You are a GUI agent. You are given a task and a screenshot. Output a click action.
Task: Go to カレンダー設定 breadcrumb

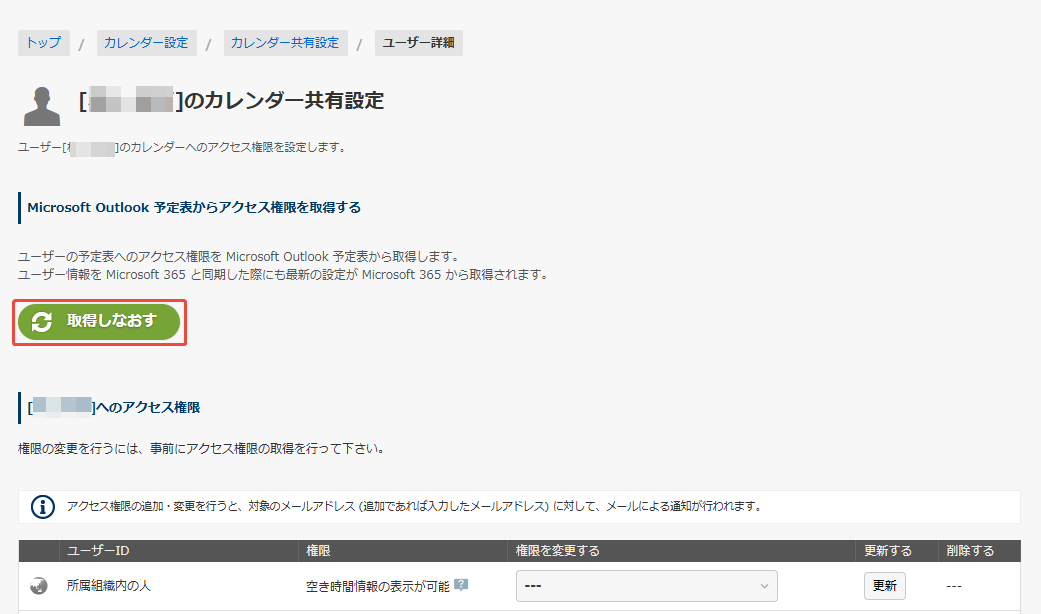[146, 43]
